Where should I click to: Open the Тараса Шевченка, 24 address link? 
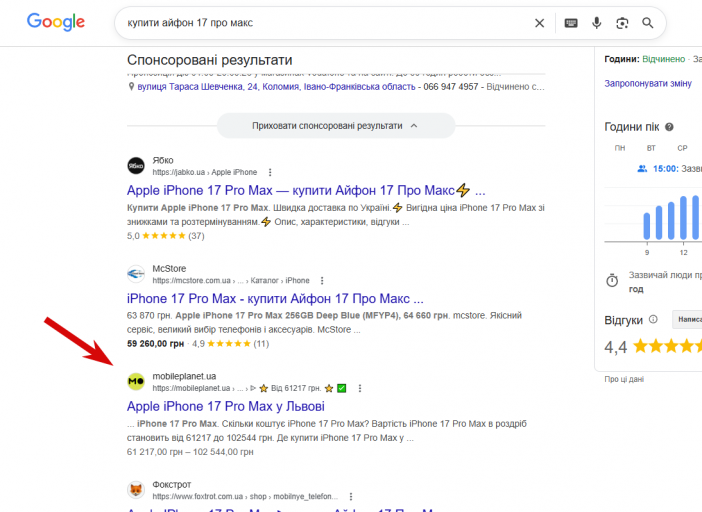276,87
